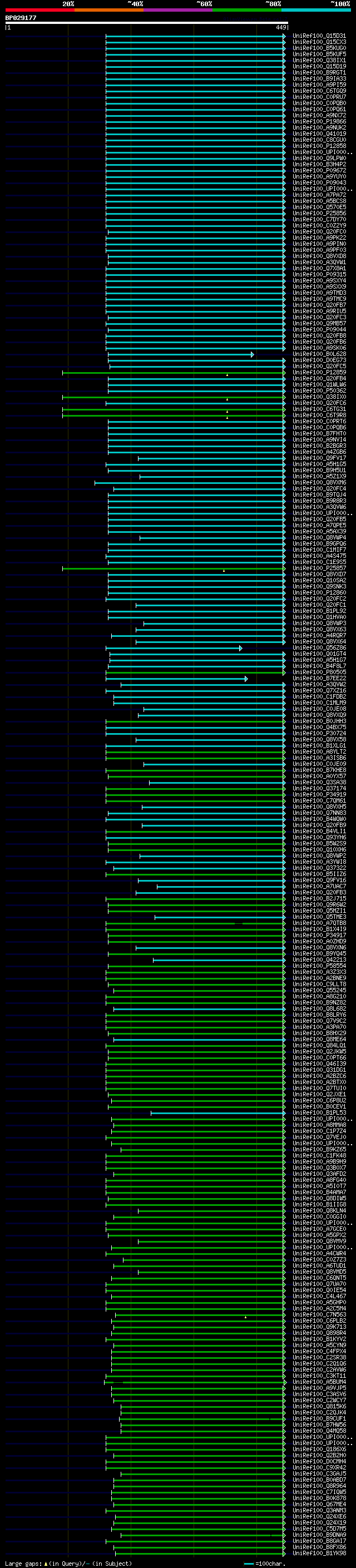Select the UniRef100_B2BGR3 label
Image resolution: width=356 pixels, height=1568 pixels.
coord(319,446)
